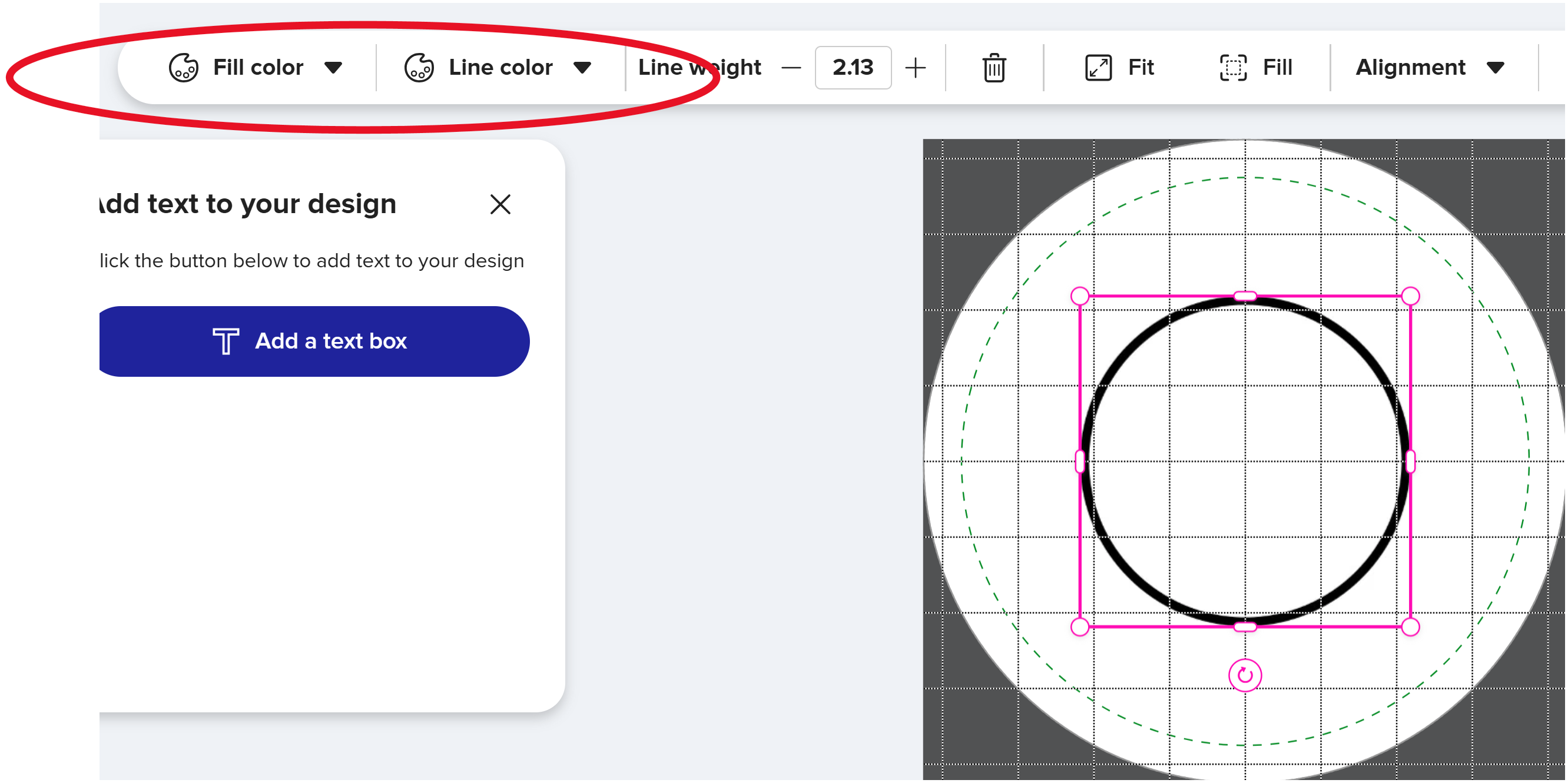Click the left middle pink resize handle

point(1080,462)
